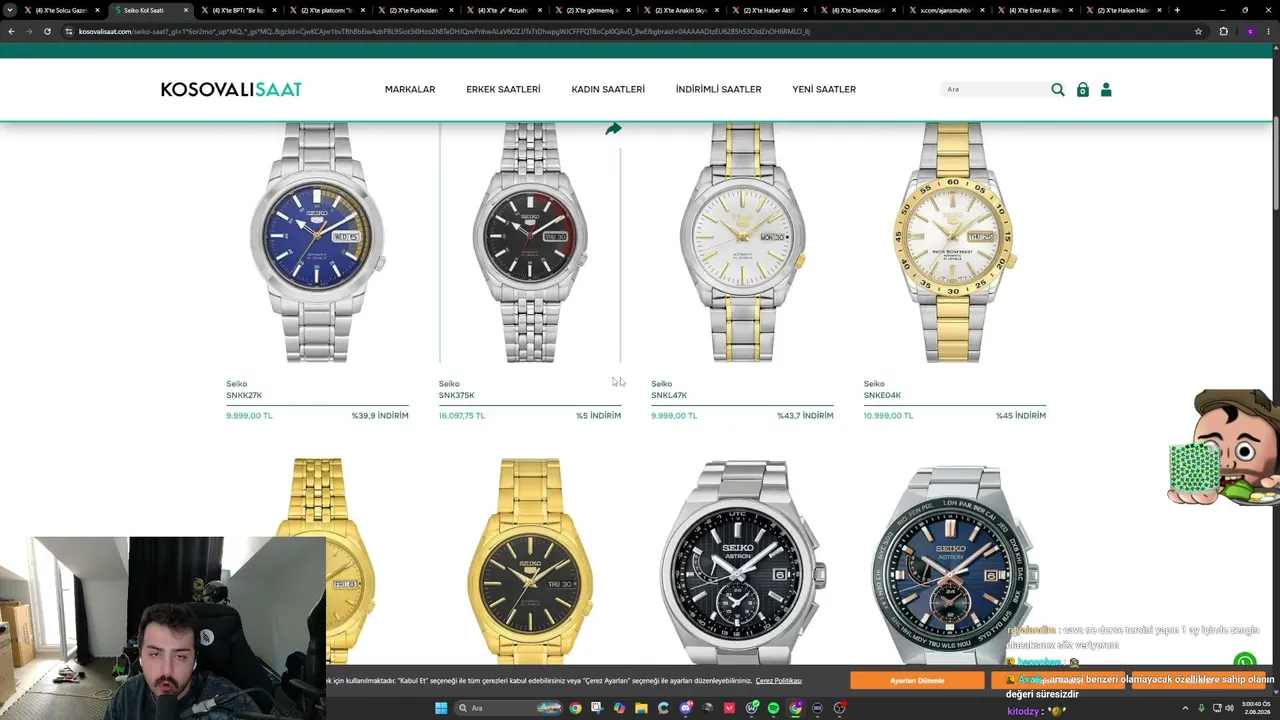Click the browser address bar URL
Viewport: 1280px width, 720px height.
[445, 31]
